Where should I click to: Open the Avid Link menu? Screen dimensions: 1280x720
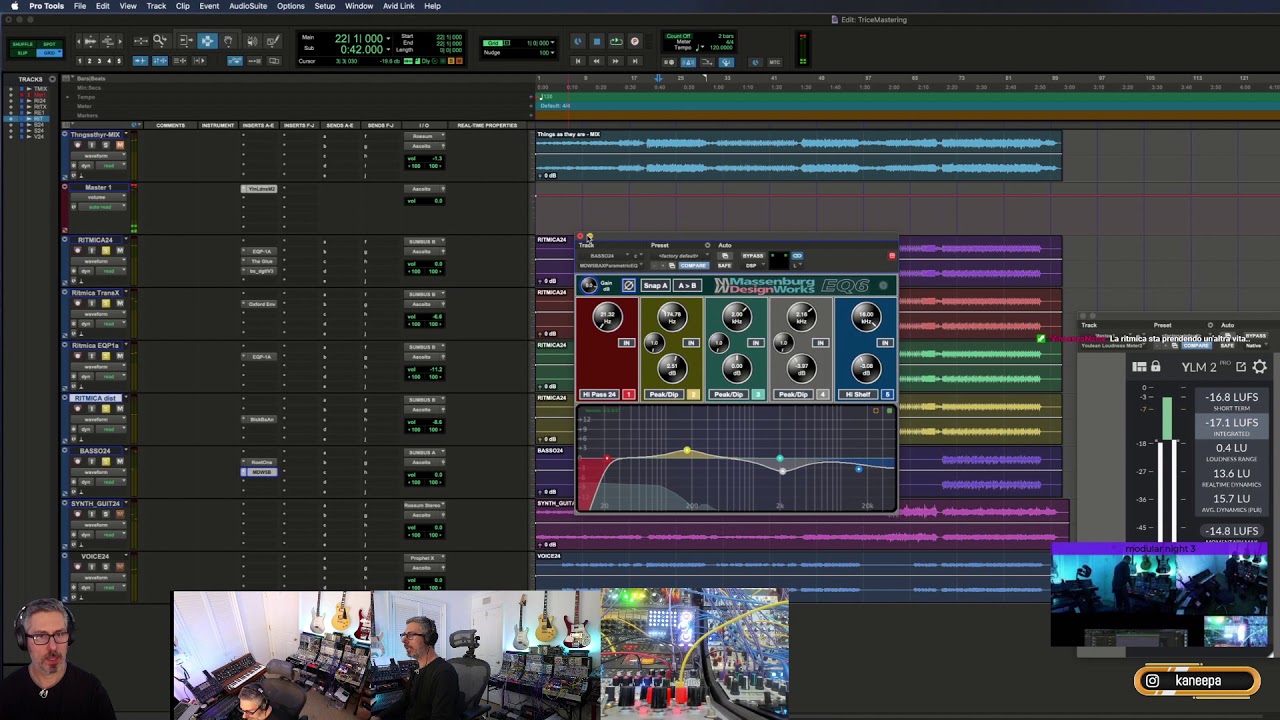pyautogui.click(x=398, y=6)
